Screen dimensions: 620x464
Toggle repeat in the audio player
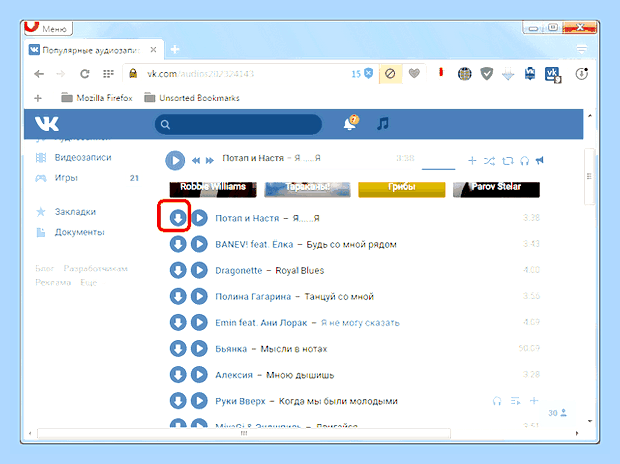coord(508,161)
